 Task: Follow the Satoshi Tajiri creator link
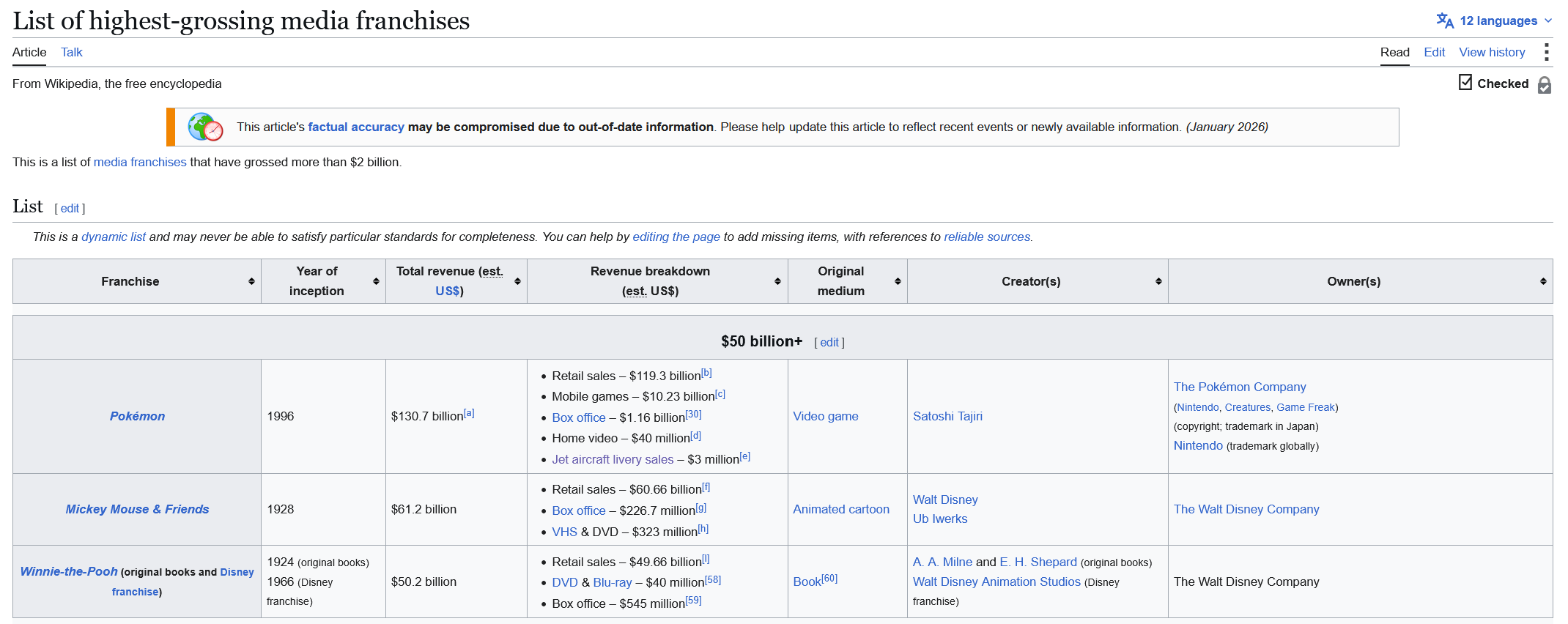pos(947,416)
